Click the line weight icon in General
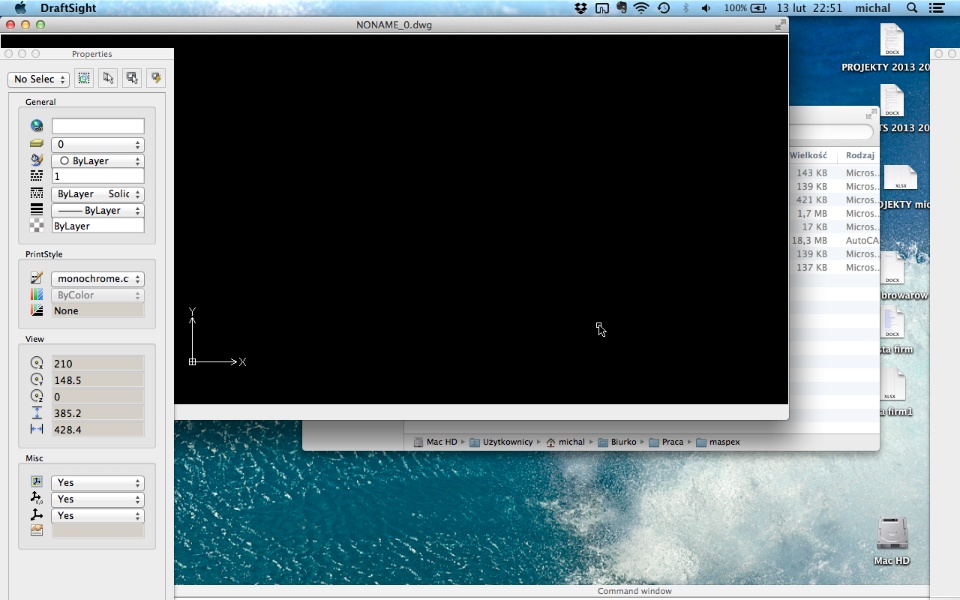 click(x=37, y=210)
